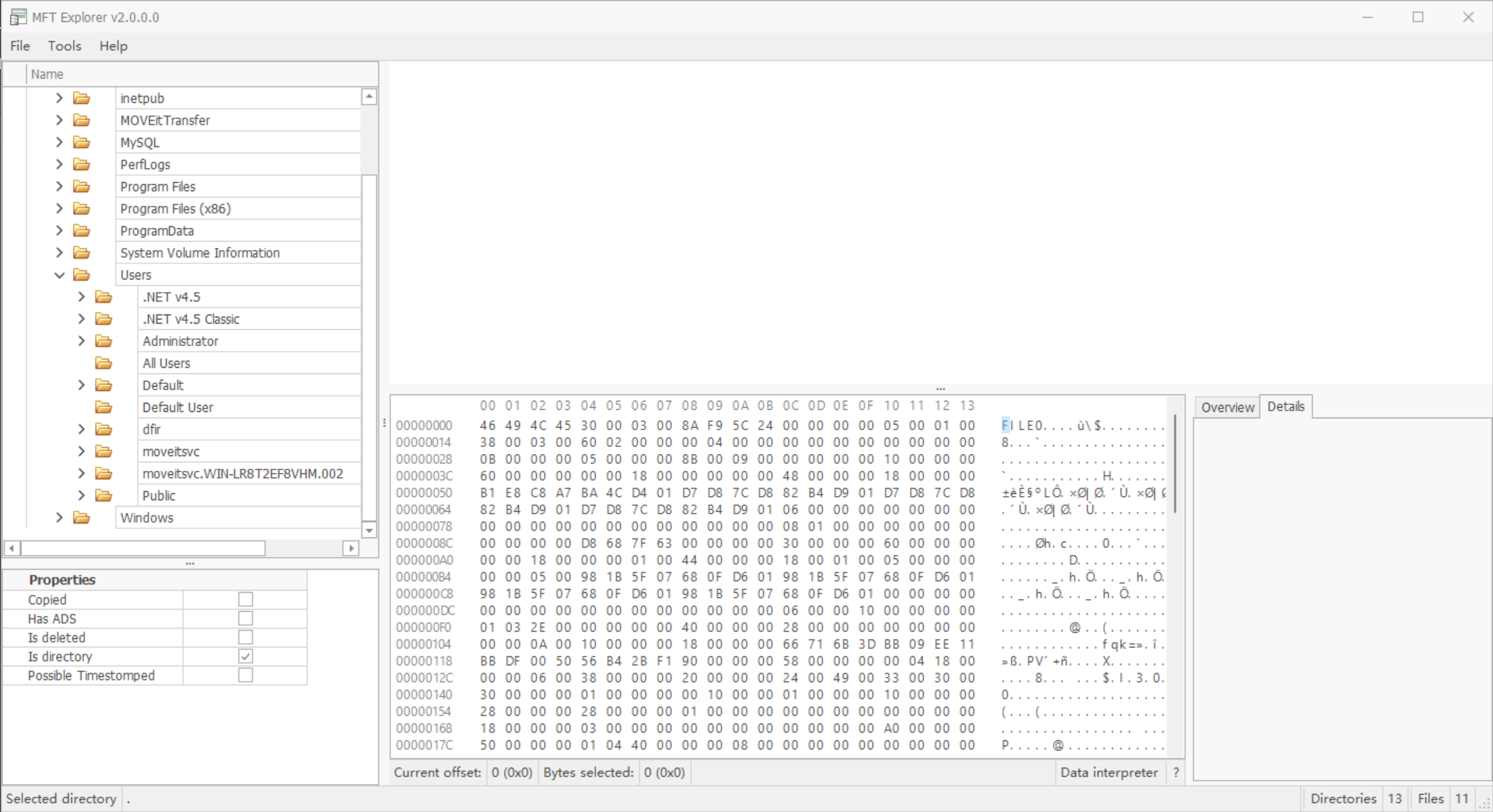This screenshot has height=812, width=1493.
Task: Click the dfir folder icon
Action: (x=104, y=429)
